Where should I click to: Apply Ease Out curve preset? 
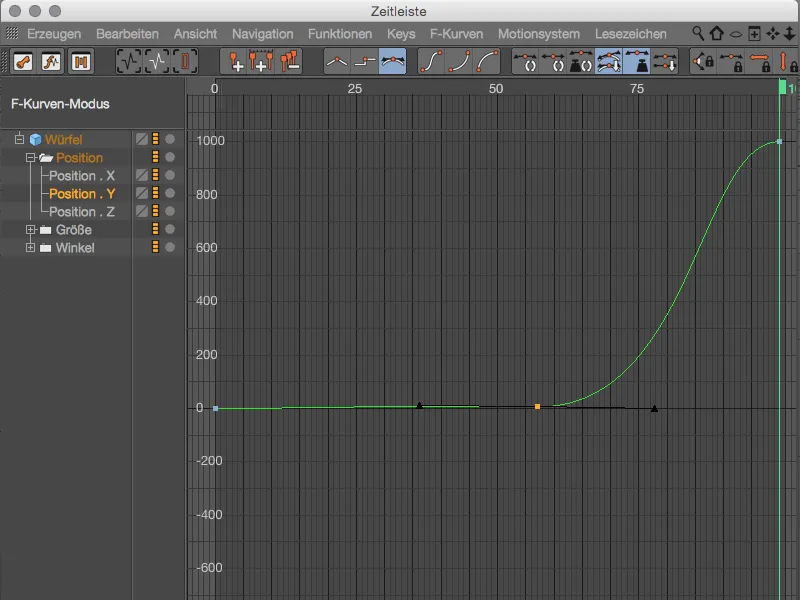pos(487,62)
